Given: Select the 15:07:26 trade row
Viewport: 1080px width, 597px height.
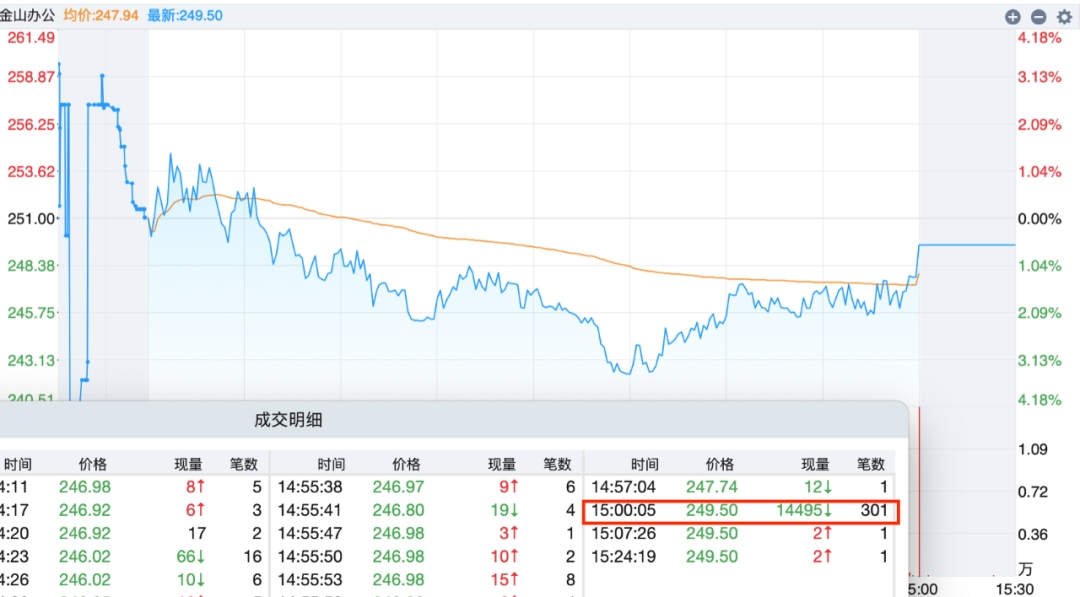Looking at the screenshot, I should pyautogui.click(x=740, y=533).
